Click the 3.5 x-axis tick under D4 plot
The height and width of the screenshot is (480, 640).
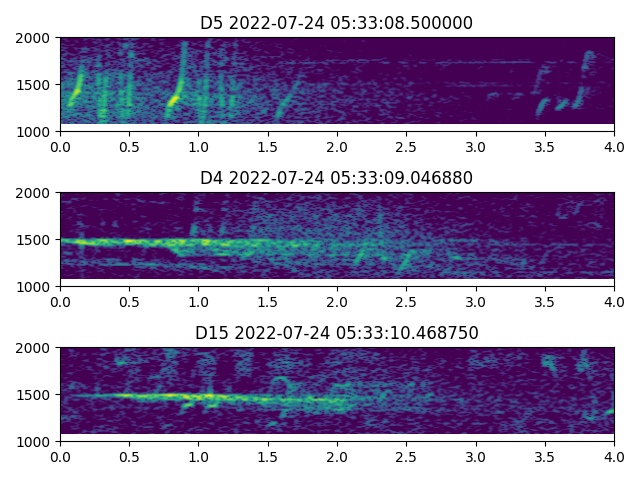click(545, 301)
